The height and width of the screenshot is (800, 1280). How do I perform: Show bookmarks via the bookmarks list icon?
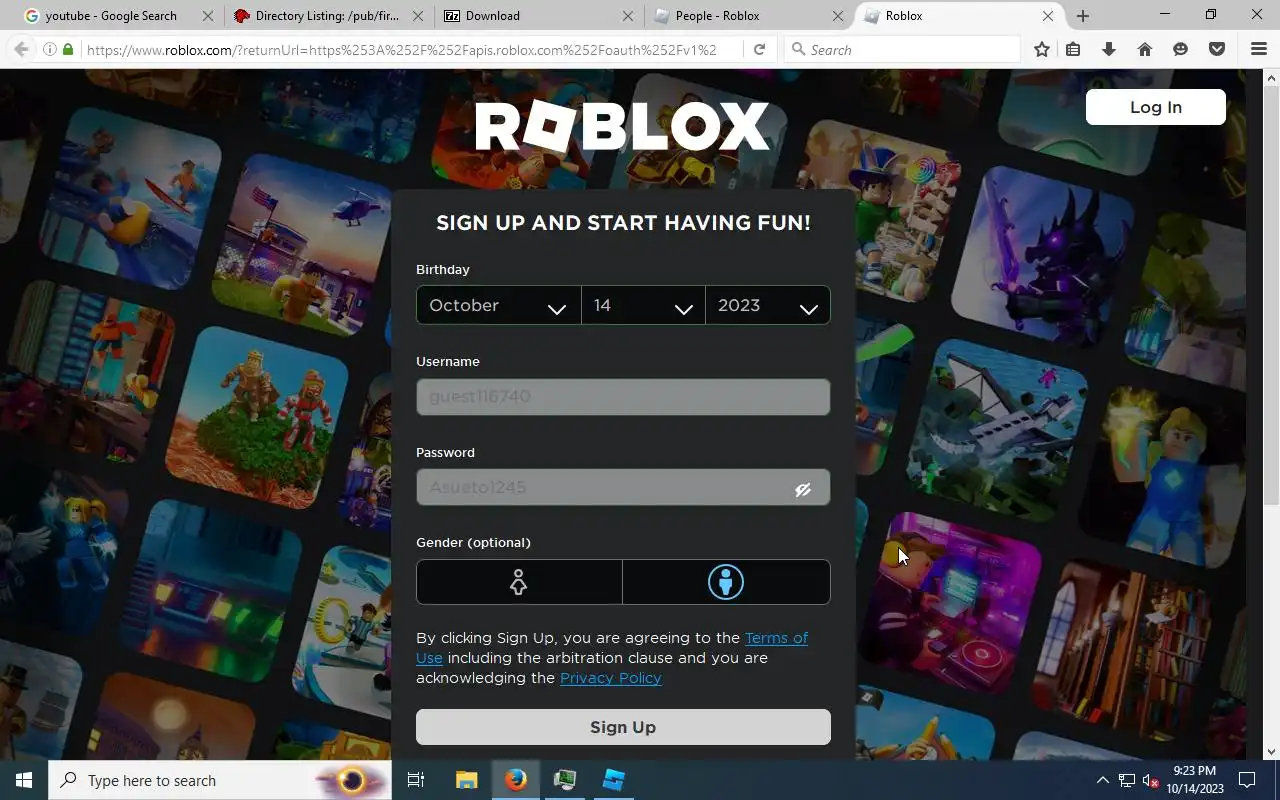tap(1073, 49)
